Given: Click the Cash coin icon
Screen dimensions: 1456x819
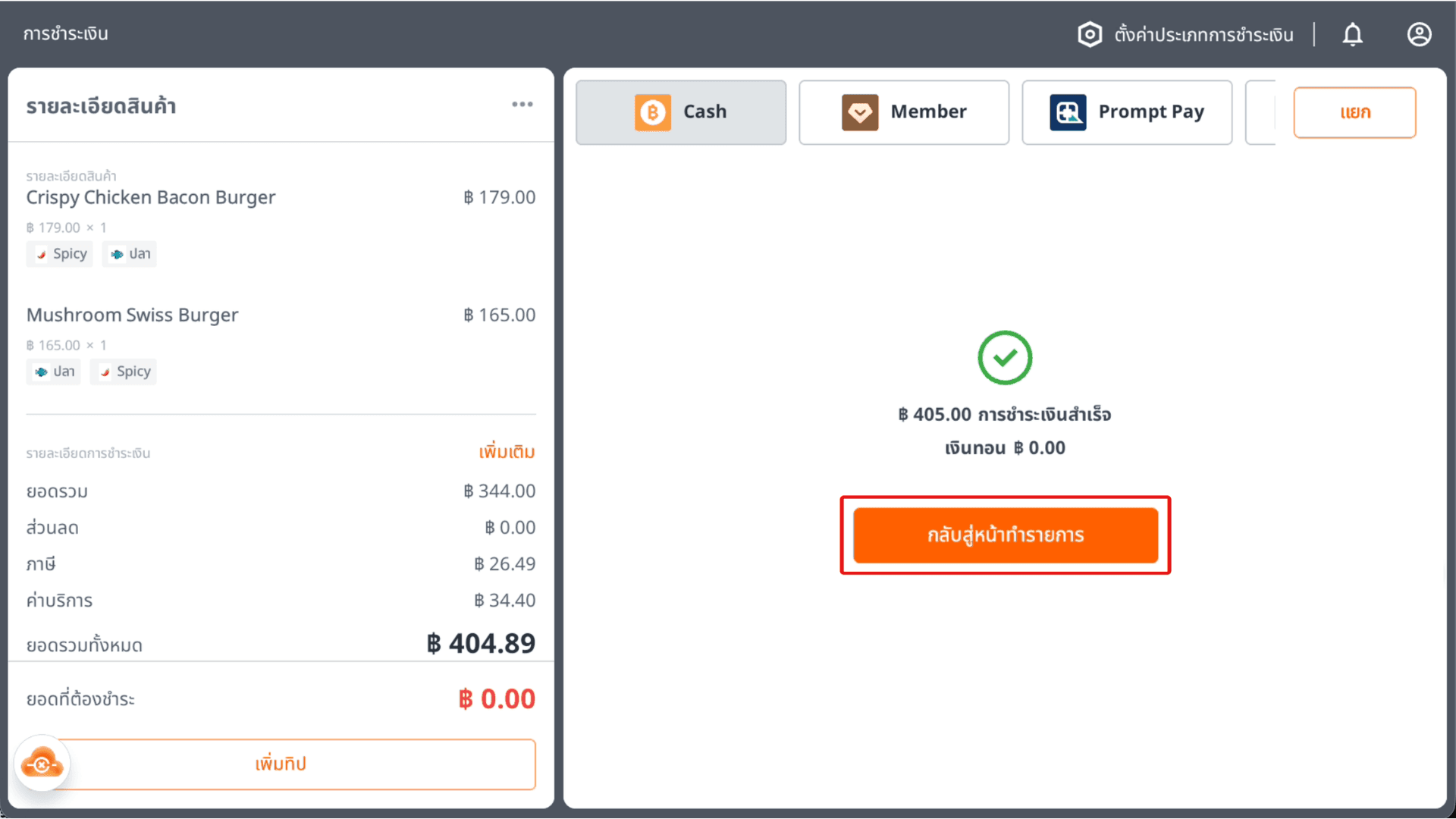Looking at the screenshot, I should [653, 112].
